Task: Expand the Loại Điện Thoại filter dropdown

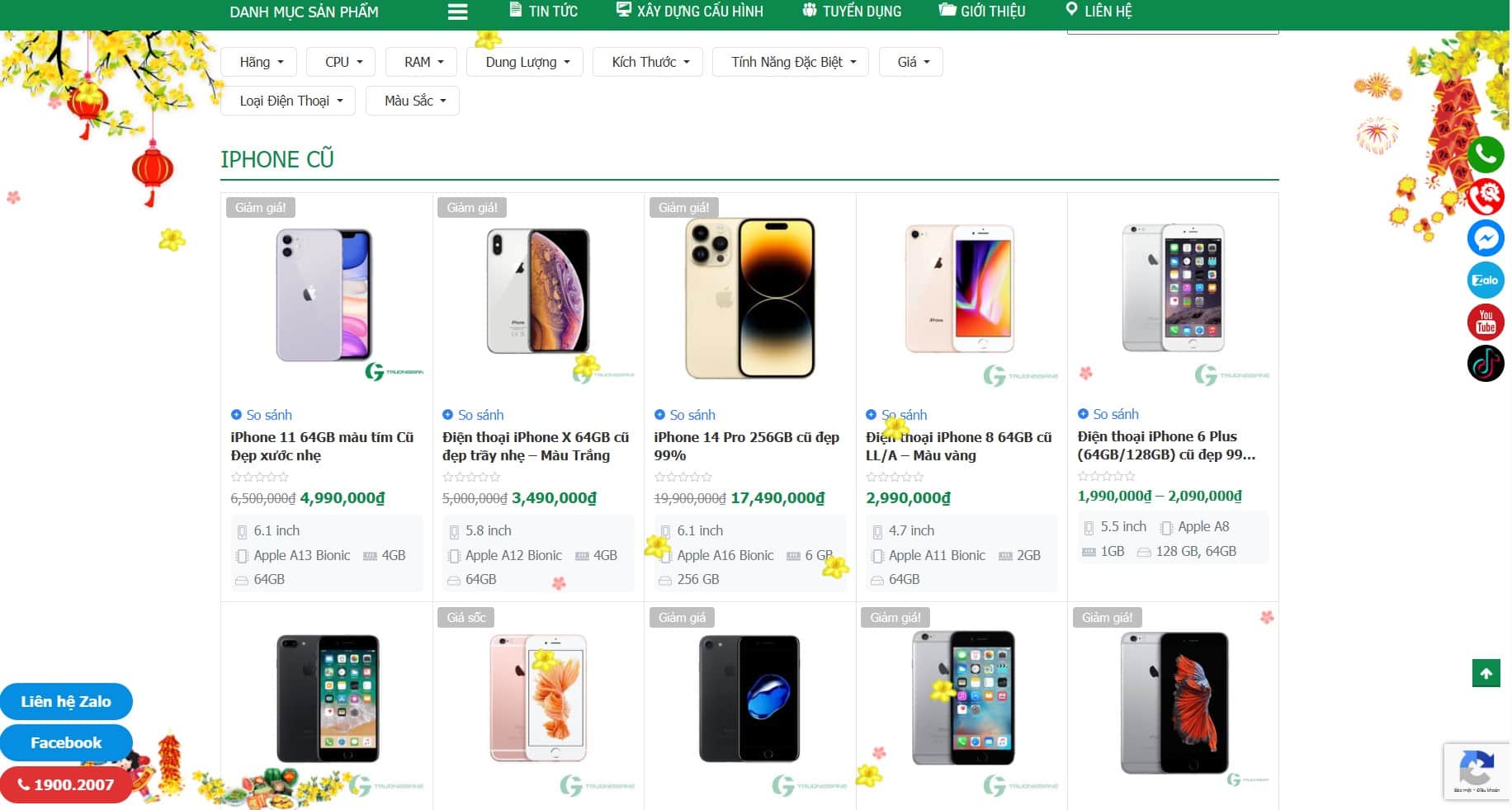Action: tap(288, 101)
